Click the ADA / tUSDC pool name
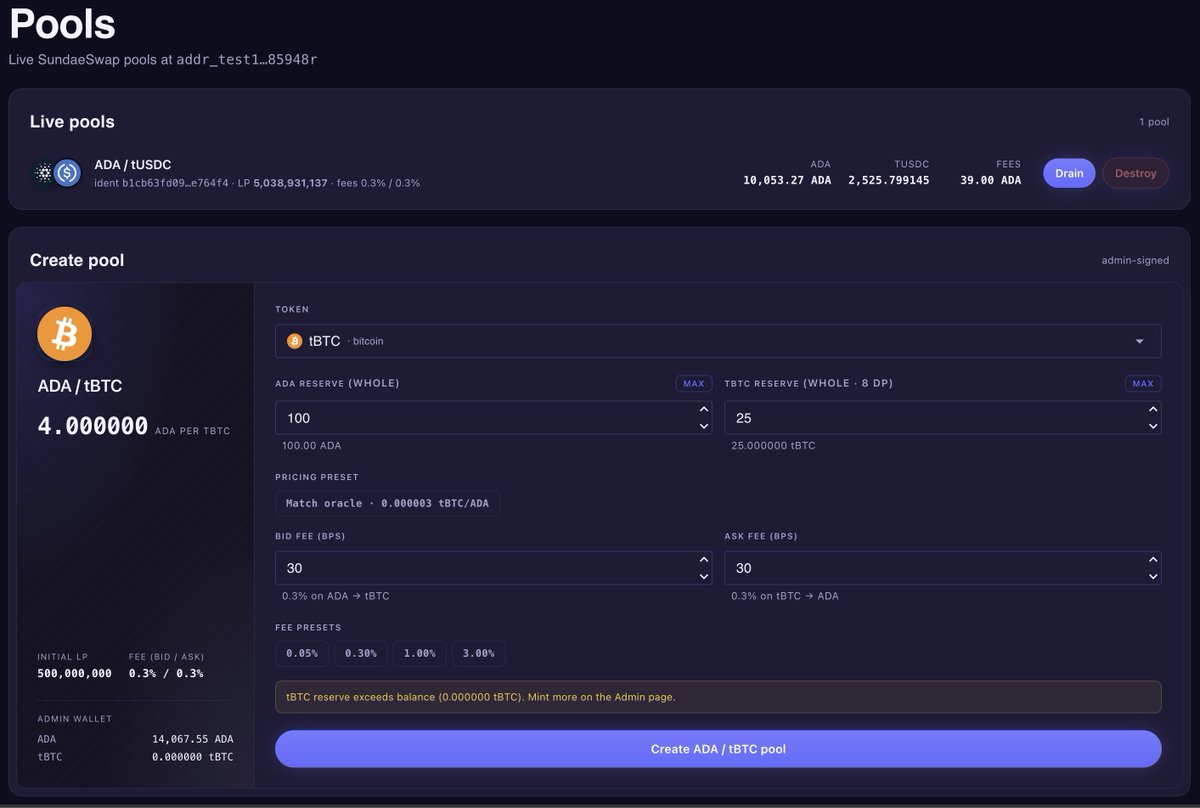This screenshot has width=1200, height=808. [133, 164]
